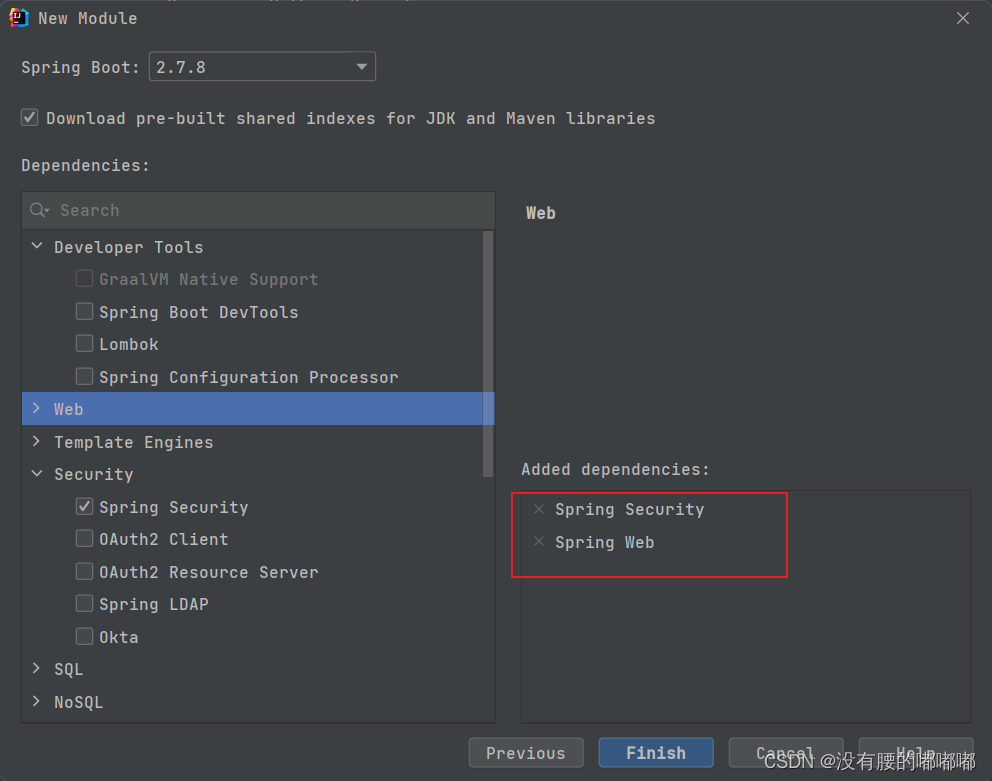This screenshot has width=992, height=781.
Task: Collapse the Developer Tools category
Action: (x=37, y=247)
